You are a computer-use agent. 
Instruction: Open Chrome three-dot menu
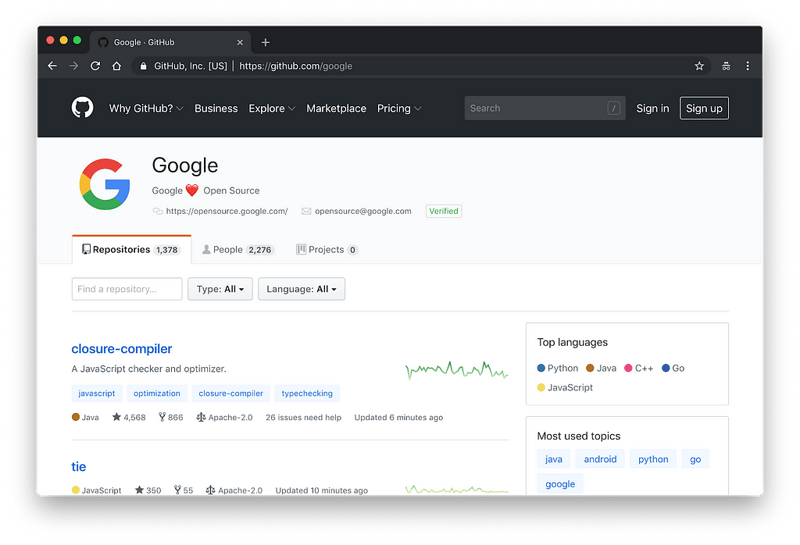point(747,66)
